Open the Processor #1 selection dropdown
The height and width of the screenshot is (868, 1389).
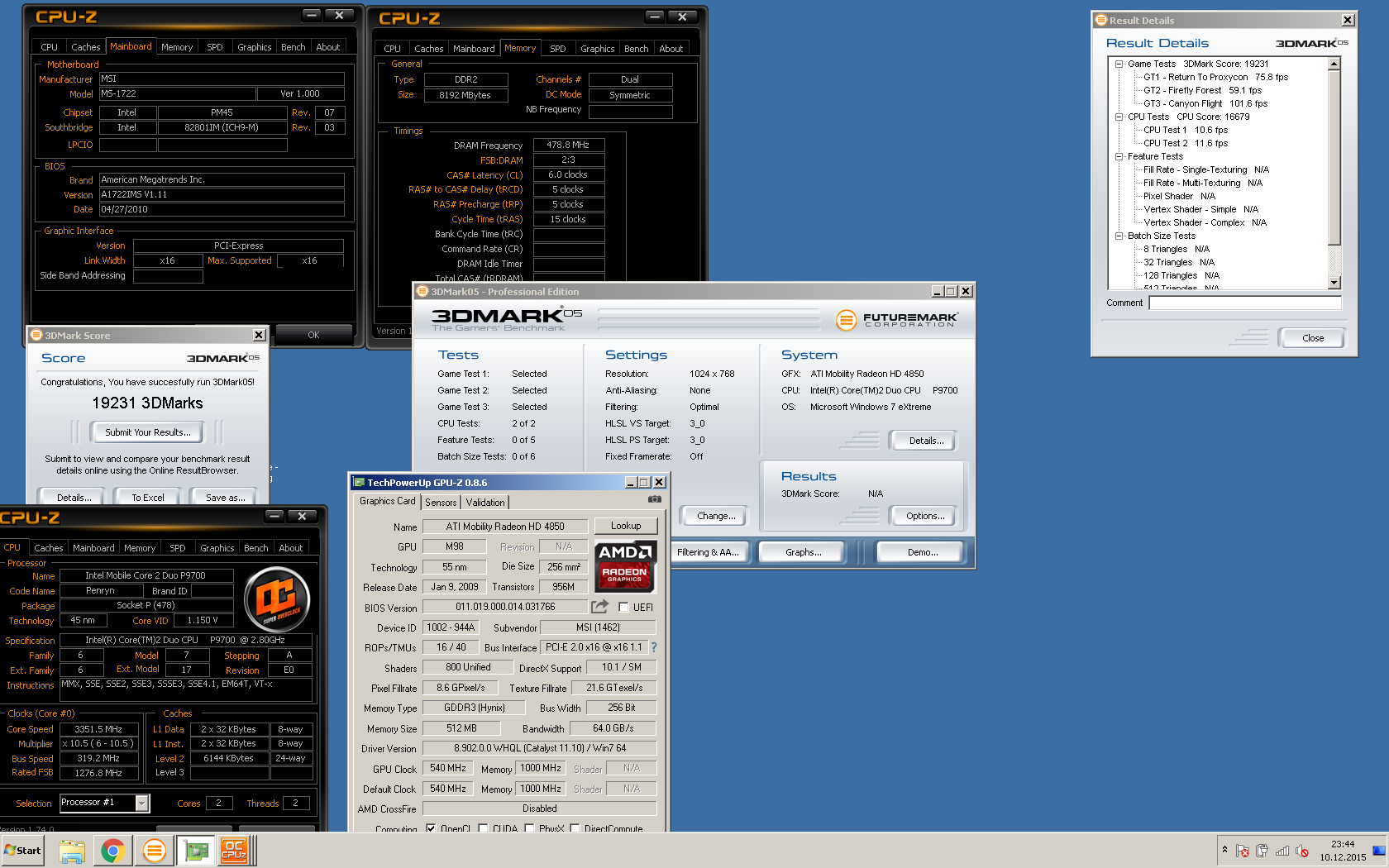click(142, 803)
